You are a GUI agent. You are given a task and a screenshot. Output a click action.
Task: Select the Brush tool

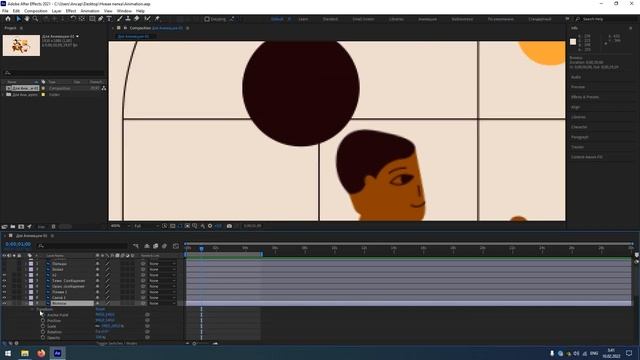(x=120, y=19)
